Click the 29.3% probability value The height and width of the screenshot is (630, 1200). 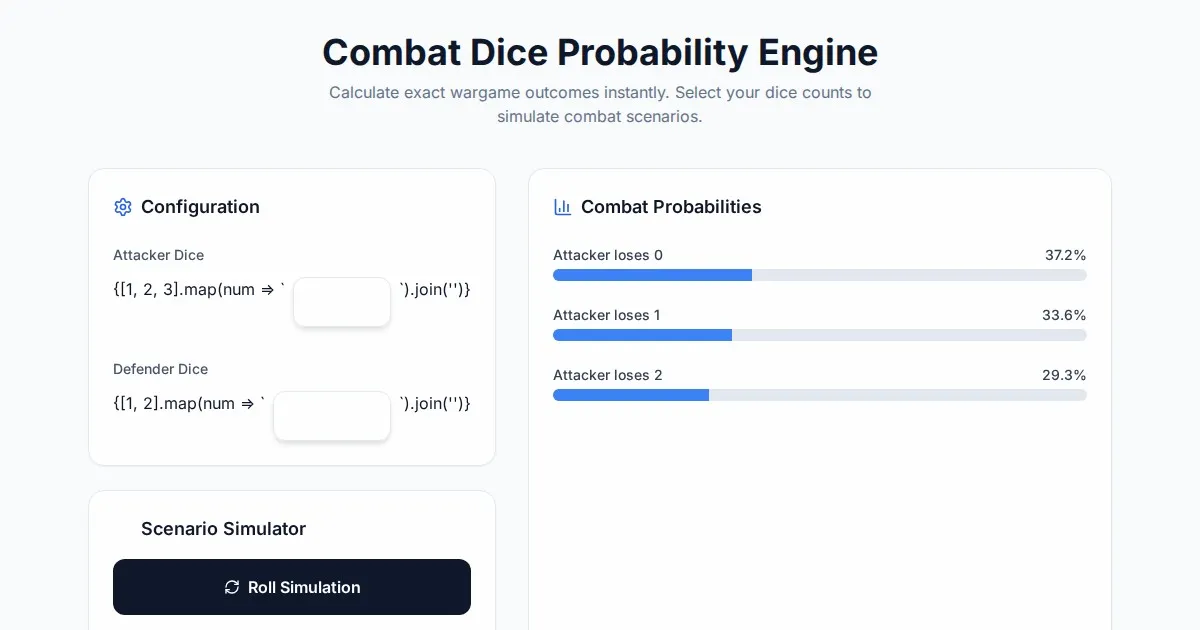pyautogui.click(x=1064, y=375)
